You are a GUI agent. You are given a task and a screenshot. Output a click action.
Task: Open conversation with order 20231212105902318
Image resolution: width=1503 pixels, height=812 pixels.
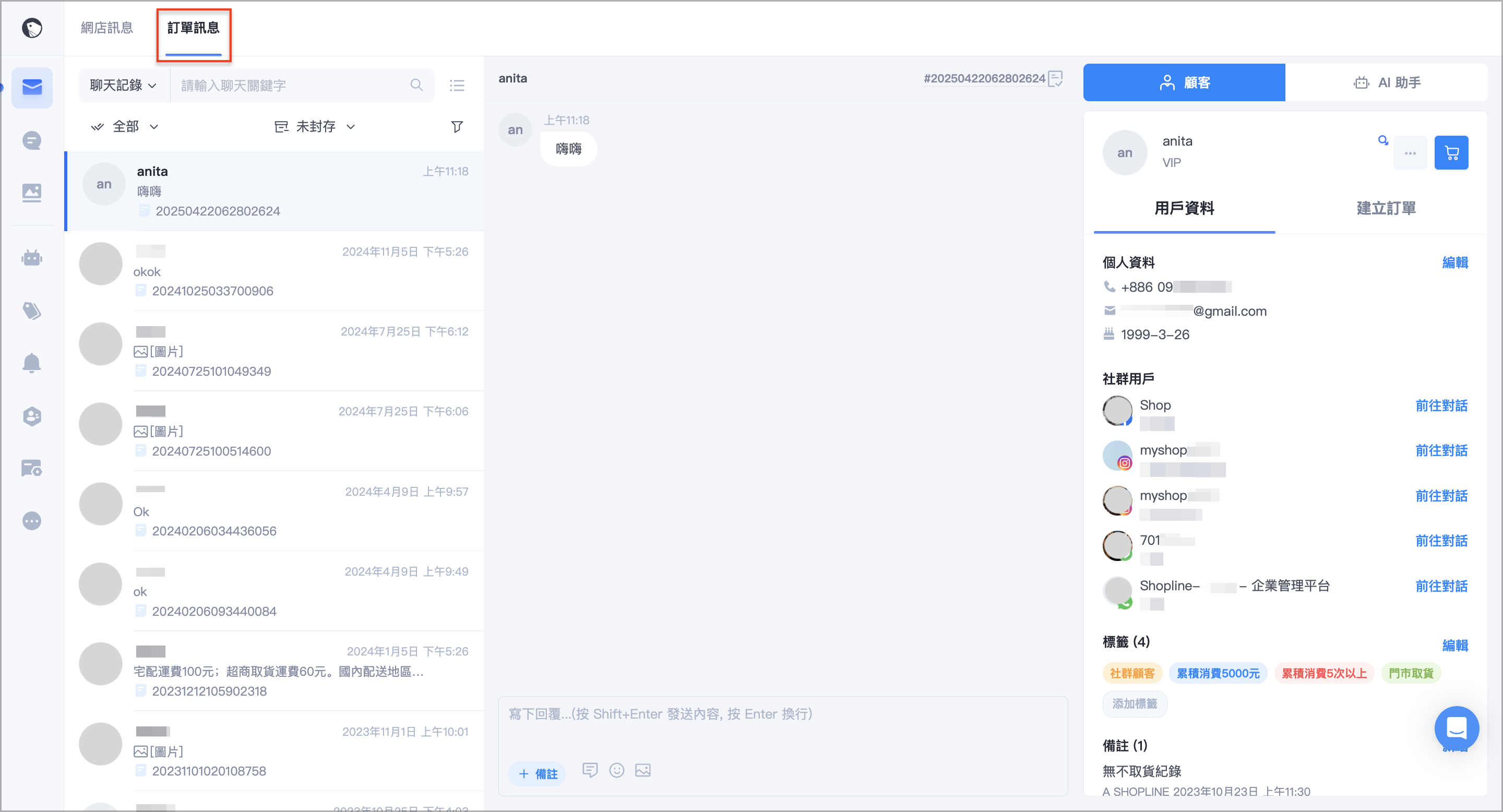[274, 671]
